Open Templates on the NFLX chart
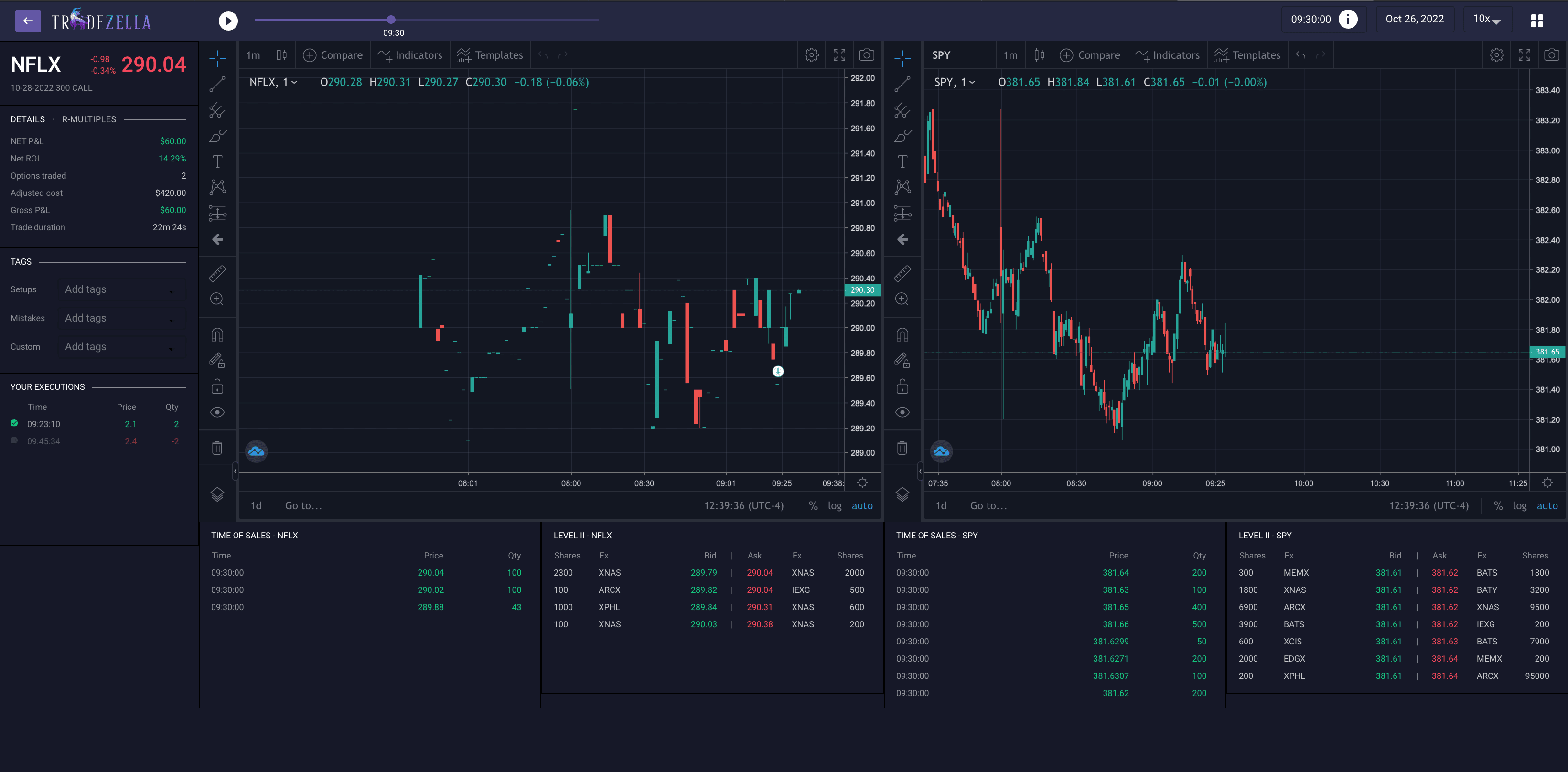Screen dimensions: 1568x772 [490, 55]
